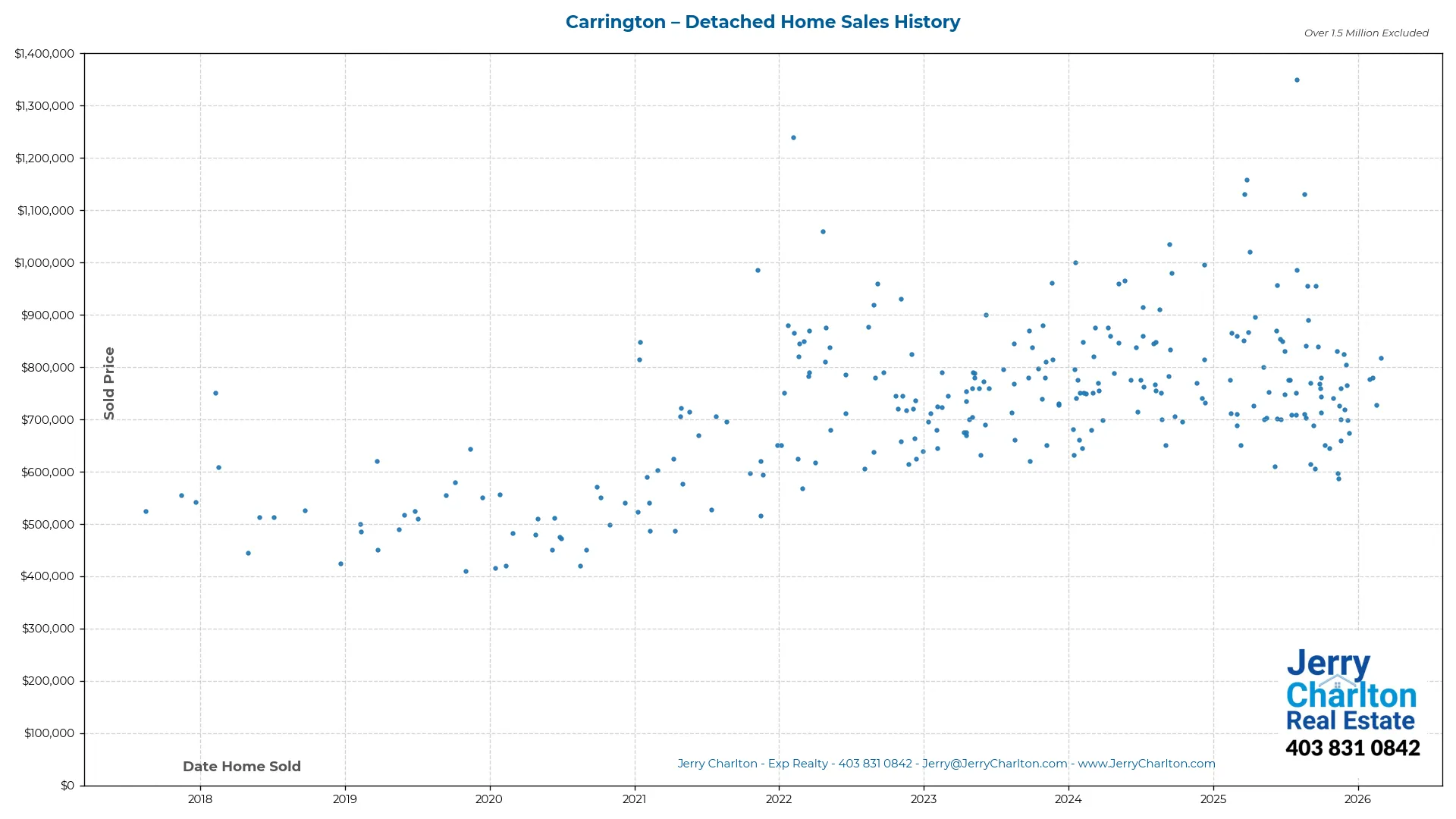Select the highest data point near $1,350,000
Viewport: 1456px width, 819px height.
click(1296, 79)
